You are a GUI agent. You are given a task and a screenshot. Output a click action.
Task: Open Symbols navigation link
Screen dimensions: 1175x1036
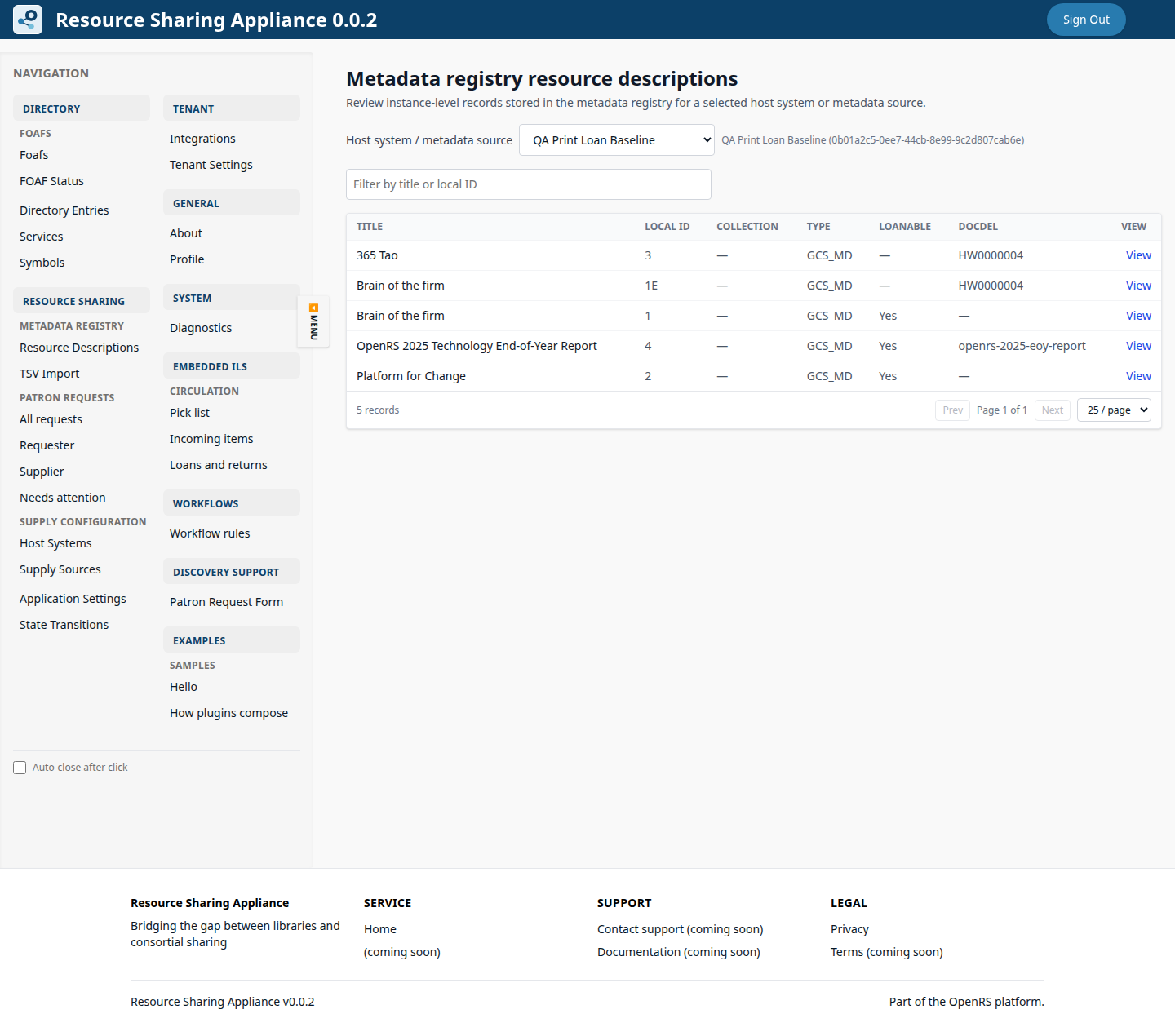point(42,263)
